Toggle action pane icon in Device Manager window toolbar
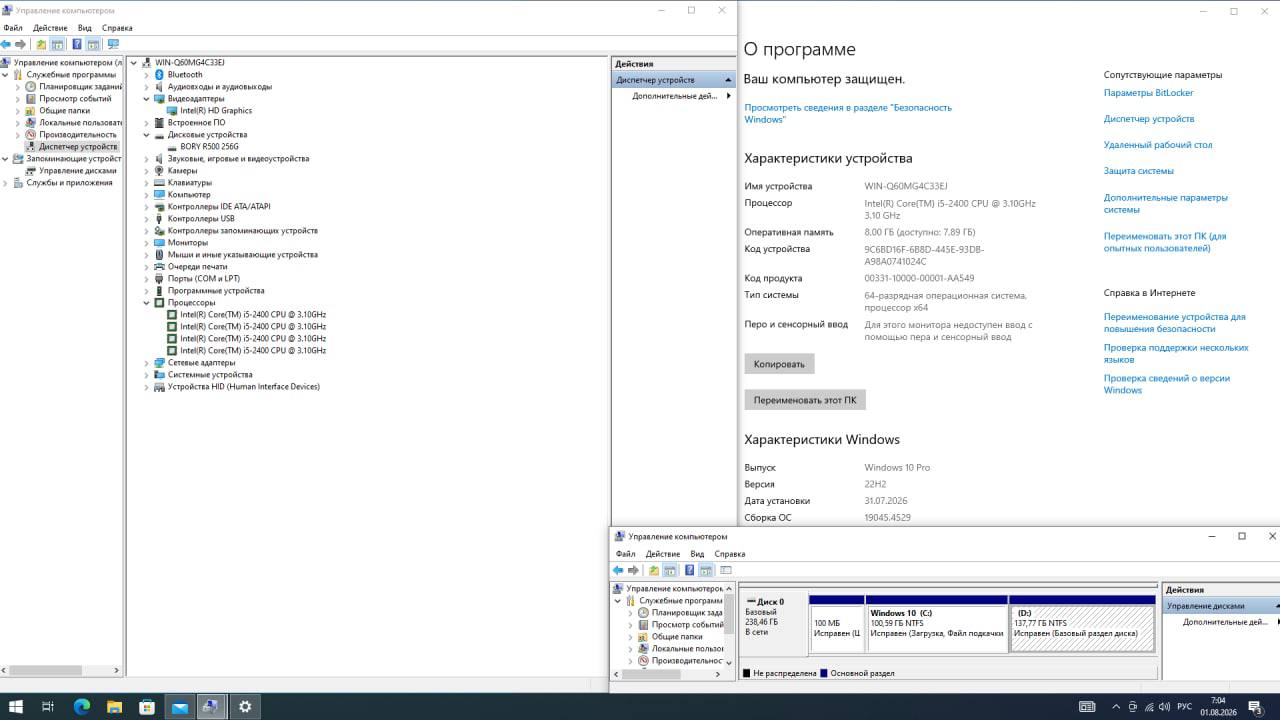The height and width of the screenshot is (720, 1280). click(93, 44)
